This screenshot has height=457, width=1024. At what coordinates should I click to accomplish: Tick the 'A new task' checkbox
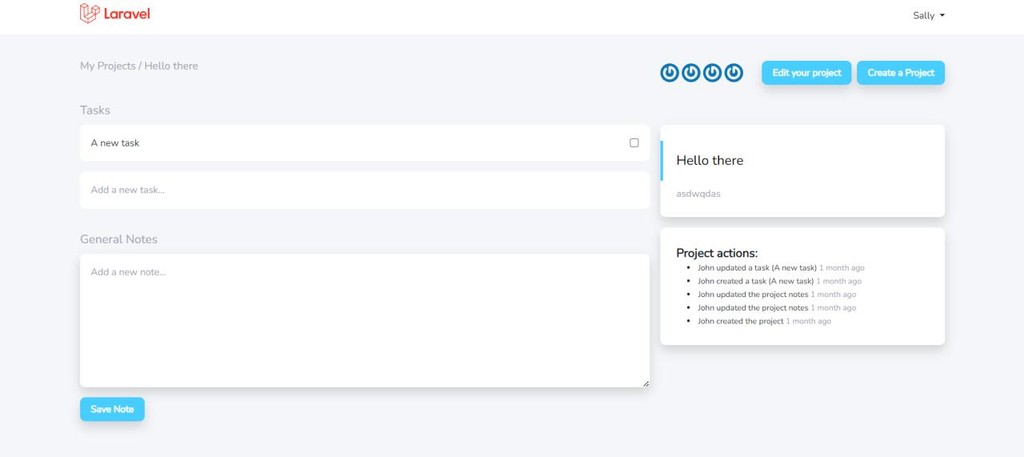point(634,142)
